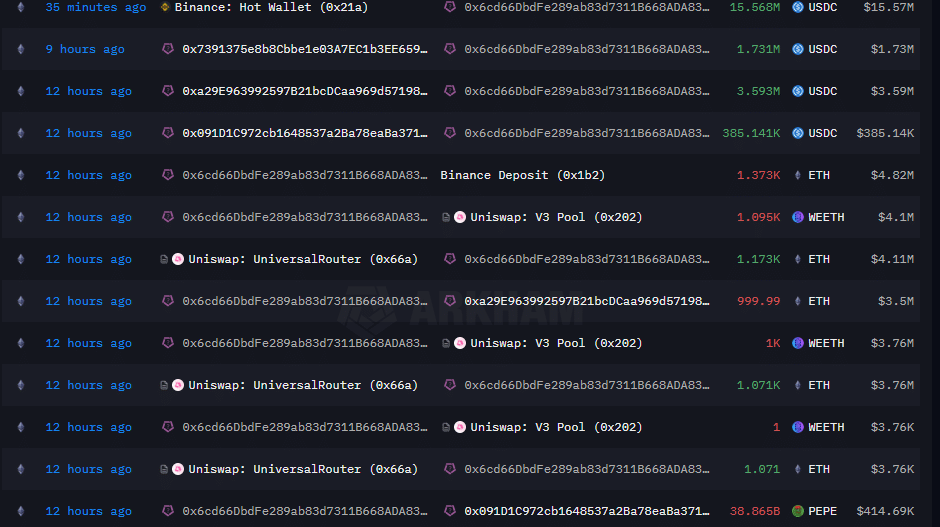Click the USD value $4.1M

point(896,217)
